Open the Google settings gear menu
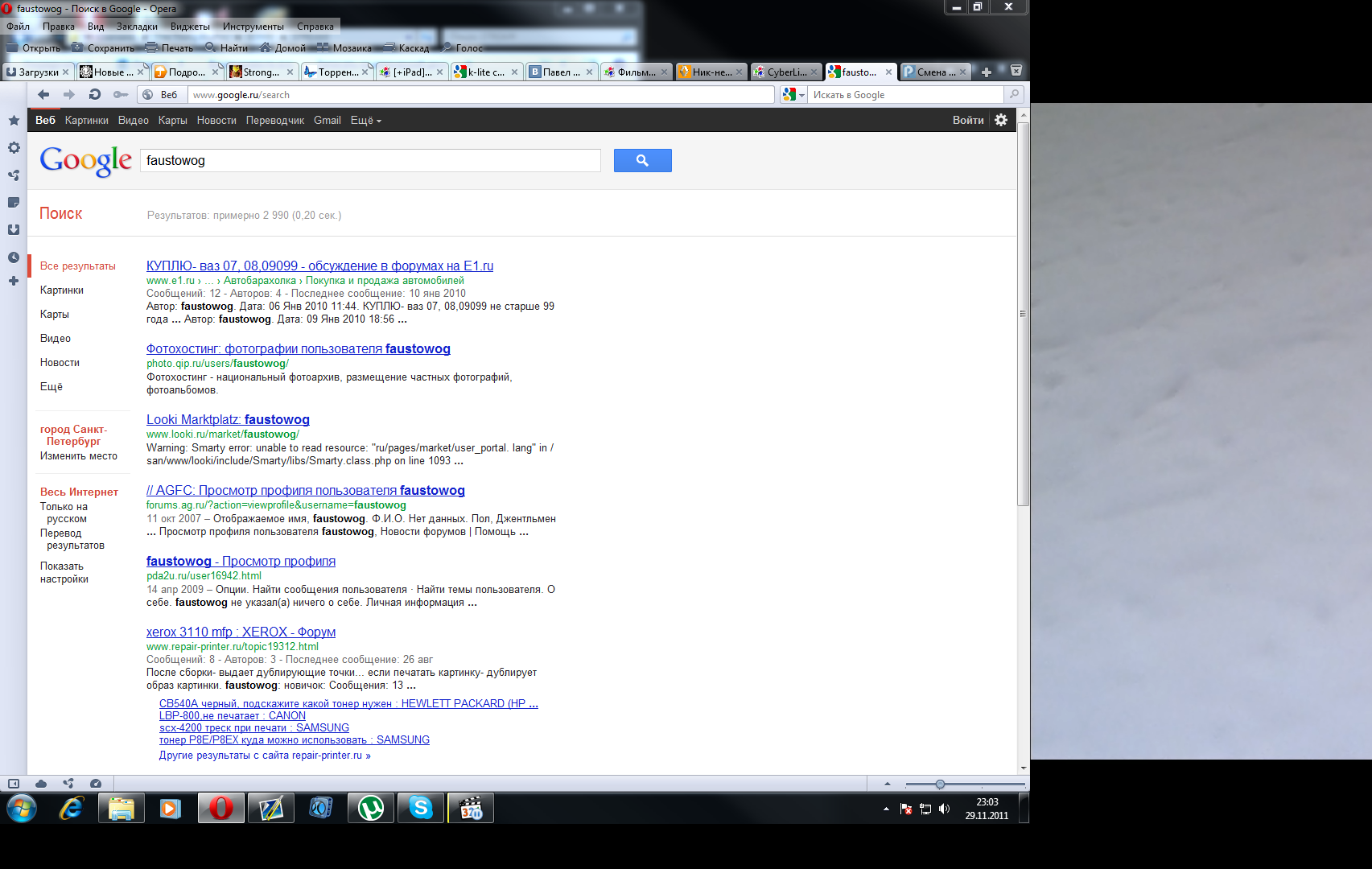Viewport: 1372px width, 869px height. coord(1001,120)
